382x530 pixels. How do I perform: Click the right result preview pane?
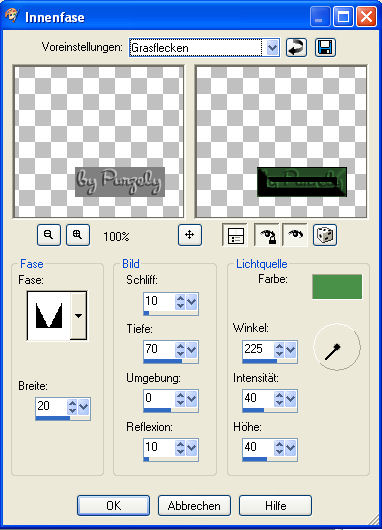[x=281, y=142]
